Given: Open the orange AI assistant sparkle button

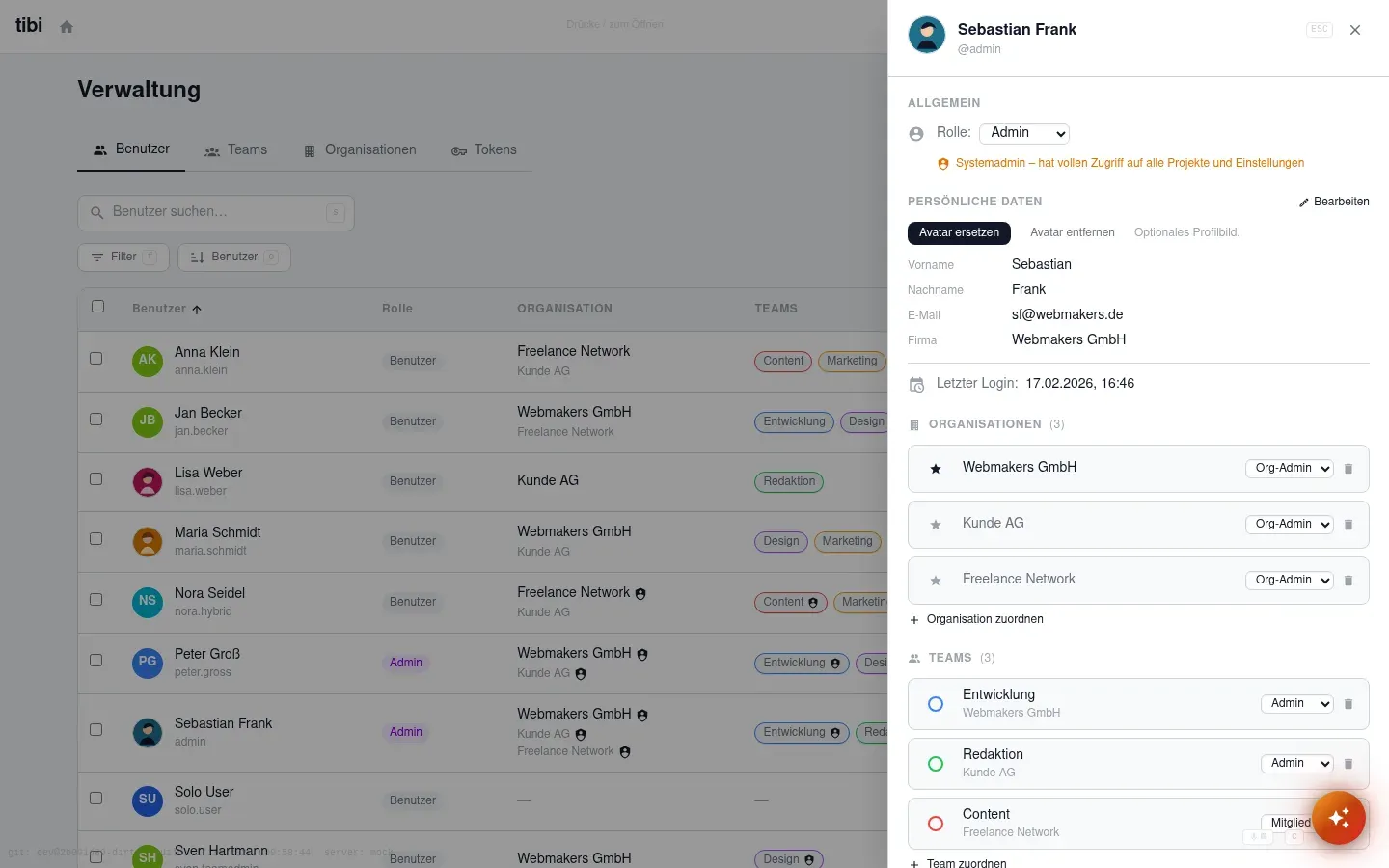Looking at the screenshot, I should pos(1338,818).
